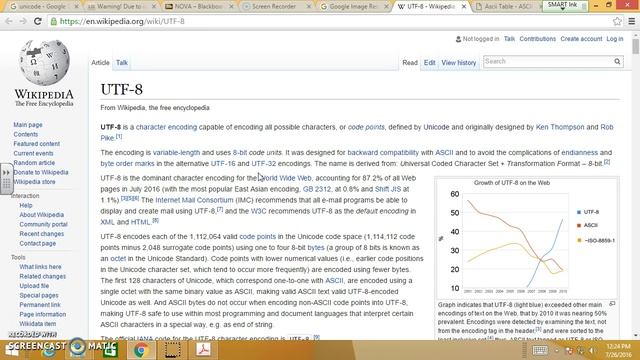This screenshot has height=360, width=640.
Task: Open the touch keyboard tray icon
Action: [x=540, y=350]
